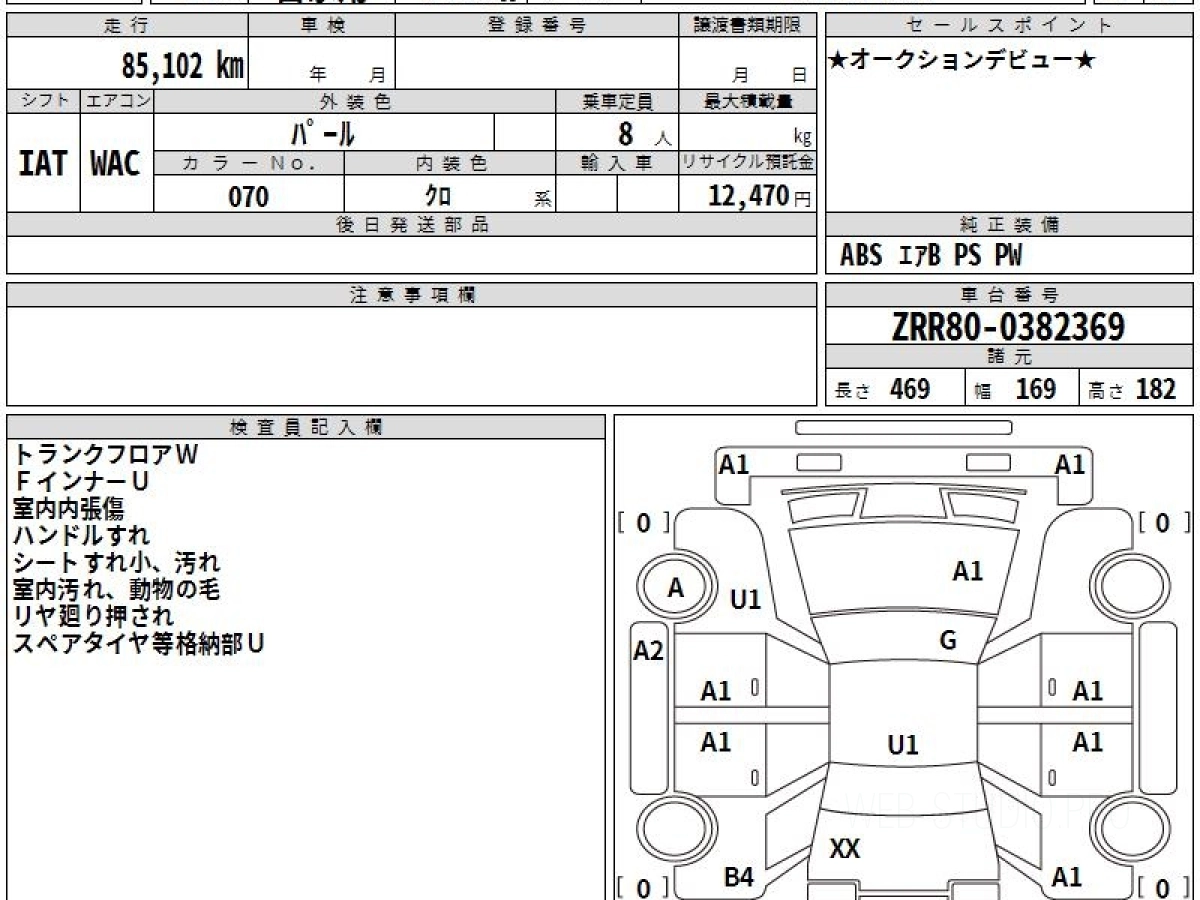The height and width of the screenshot is (900, 1200).
Task: Select the note スペアタイヤ等格納部U
Action: click(x=138, y=643)
